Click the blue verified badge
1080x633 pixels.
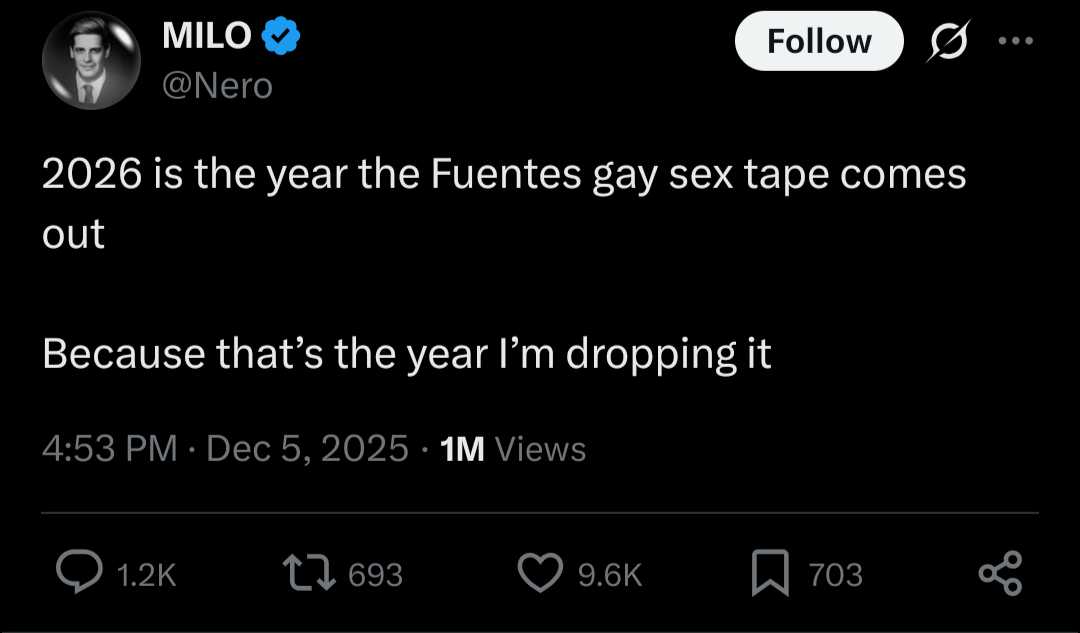[281, 37]
